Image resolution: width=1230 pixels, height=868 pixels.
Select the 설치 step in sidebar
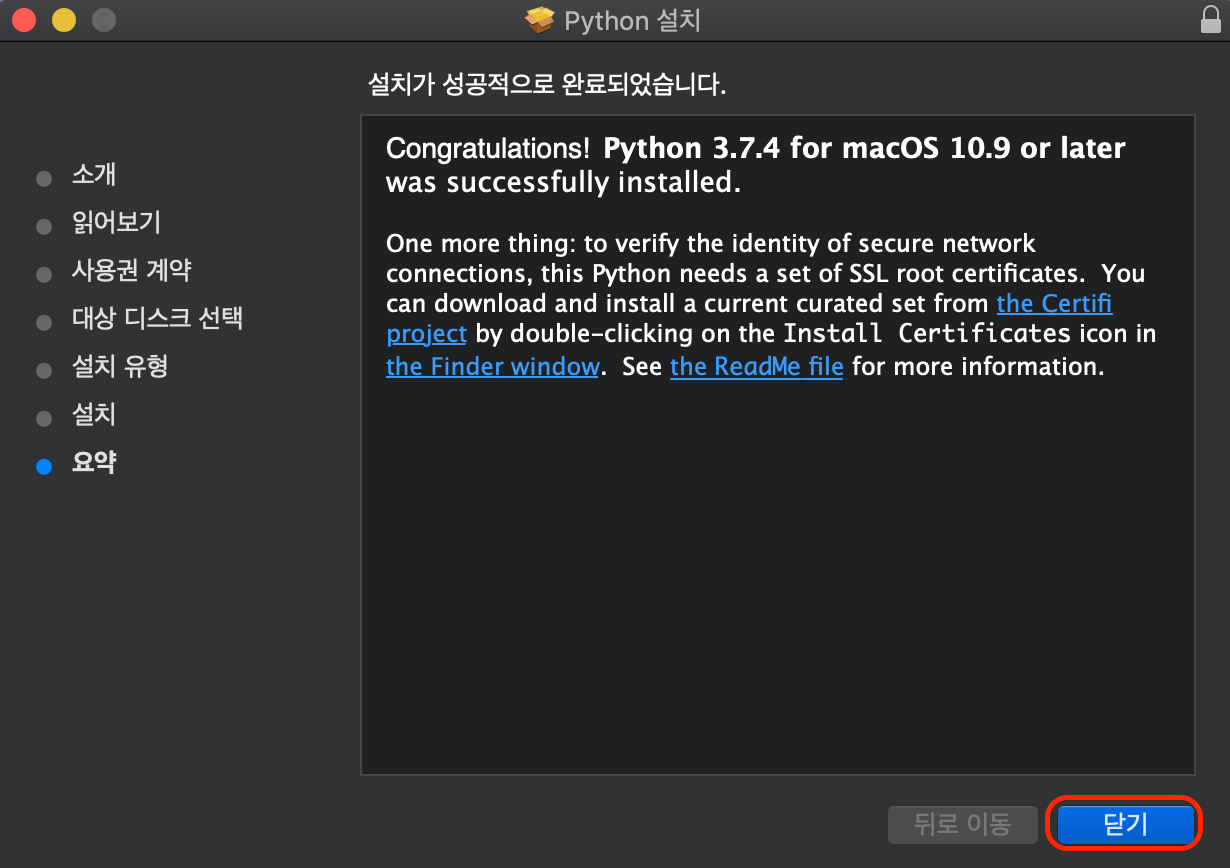pyautogui.click(x=94, y=414)
